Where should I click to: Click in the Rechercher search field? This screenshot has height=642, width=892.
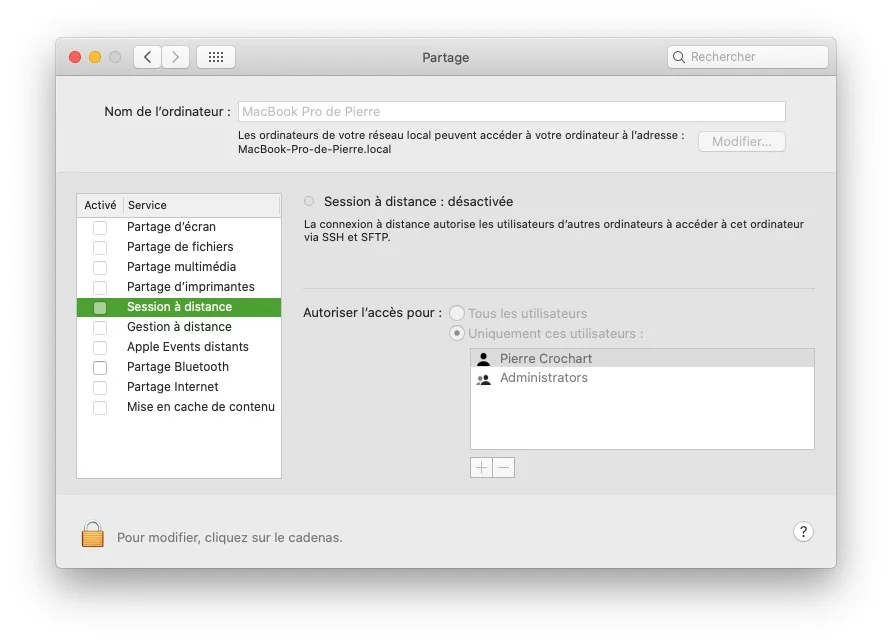(755, 57)
